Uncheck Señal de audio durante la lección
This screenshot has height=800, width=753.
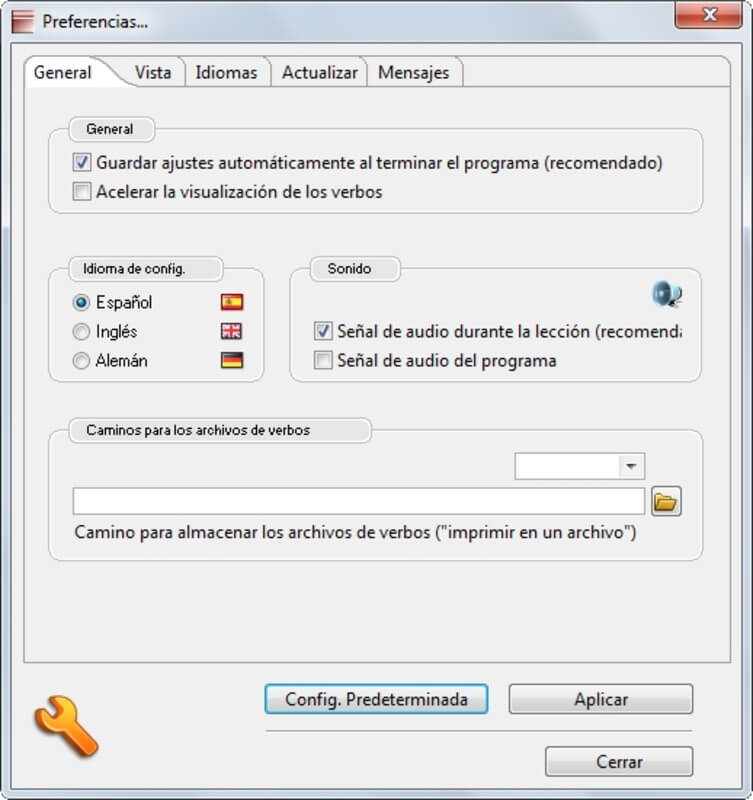click(x=323, y=331)
